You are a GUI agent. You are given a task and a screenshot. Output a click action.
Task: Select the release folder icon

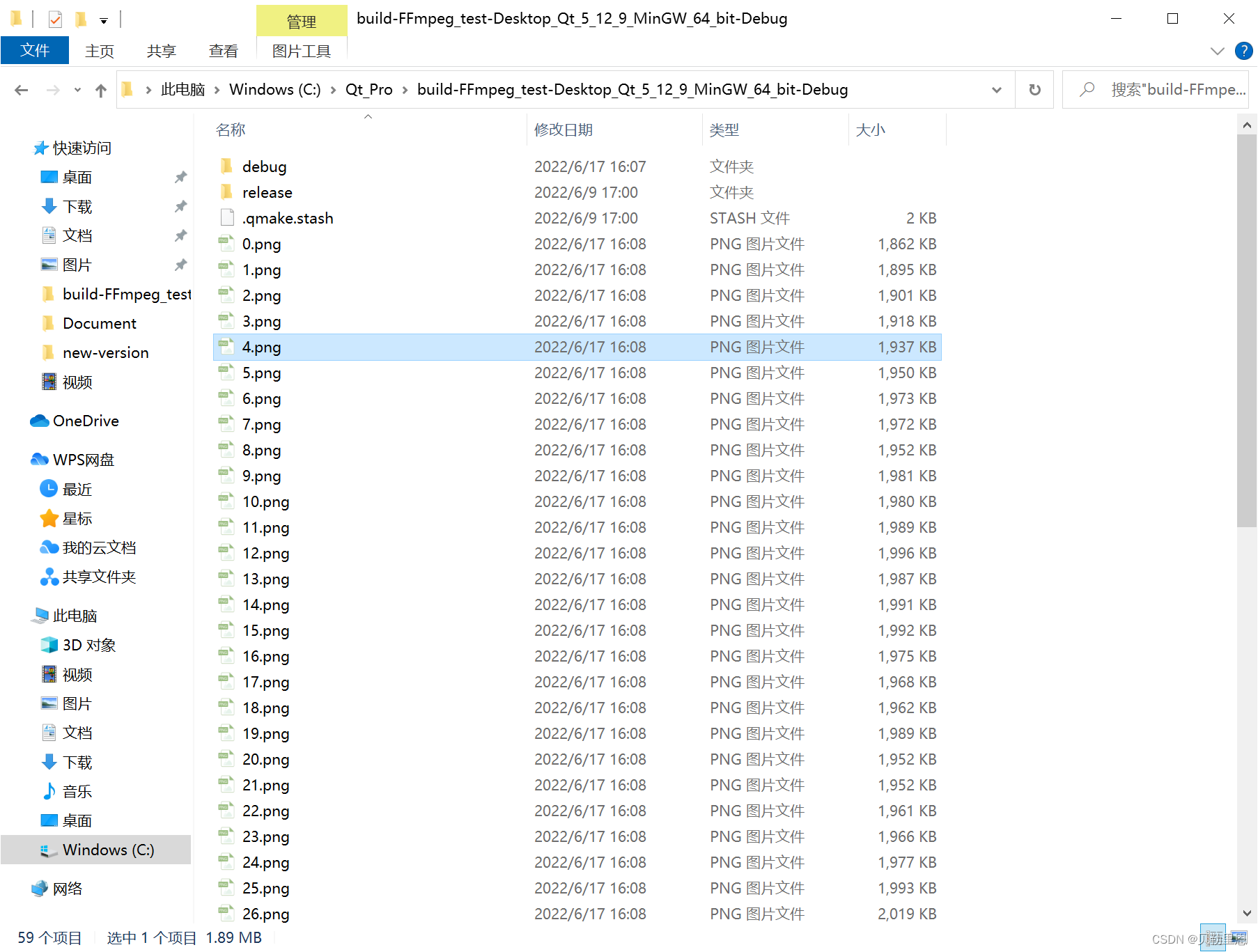226,192
